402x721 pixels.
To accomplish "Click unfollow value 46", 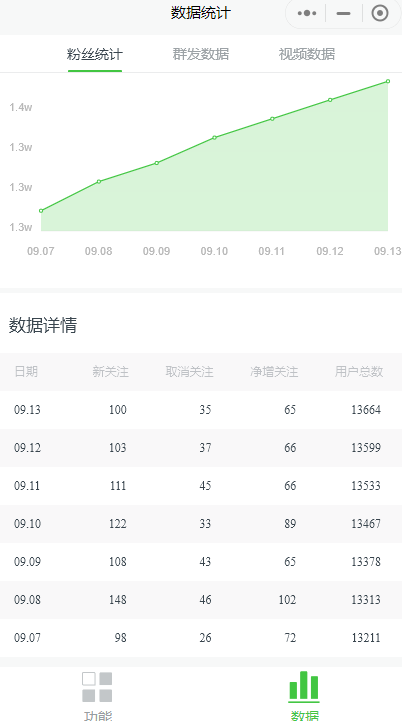I will (206, 600).
